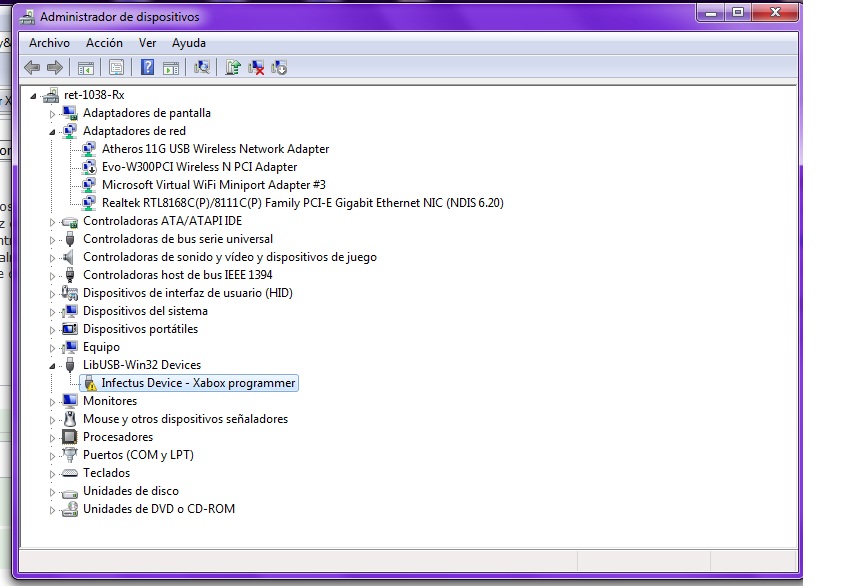Minimize the Administrador de dispositivos window

711,12
